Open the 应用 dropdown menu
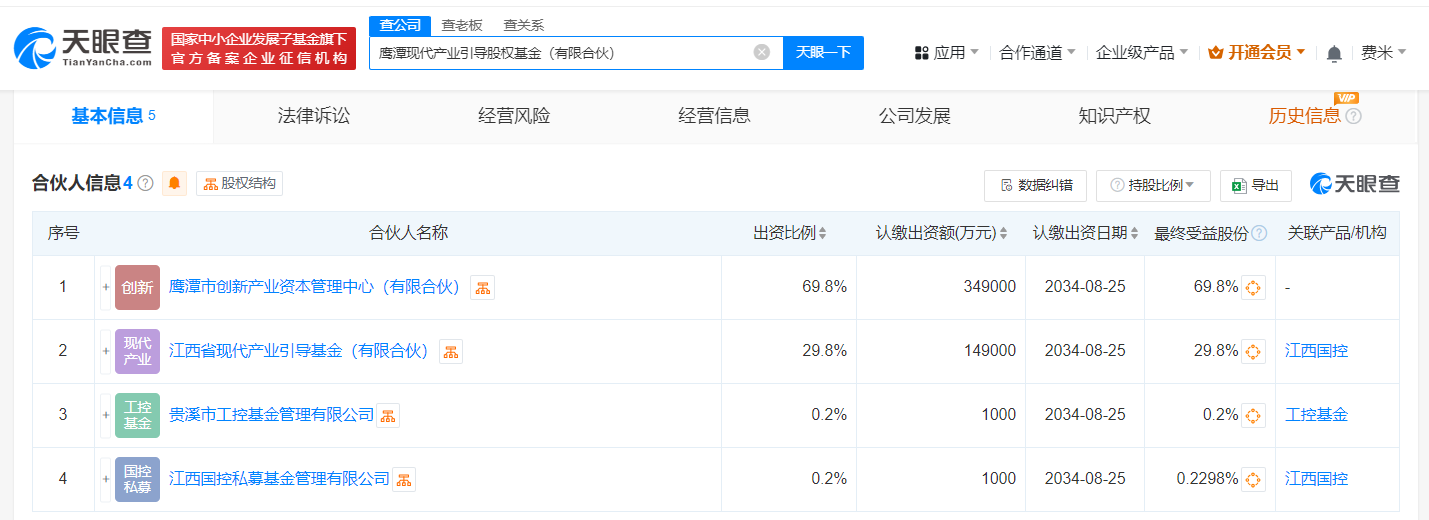Viewport: 1429px width, 520px height. tap(947, 52)
